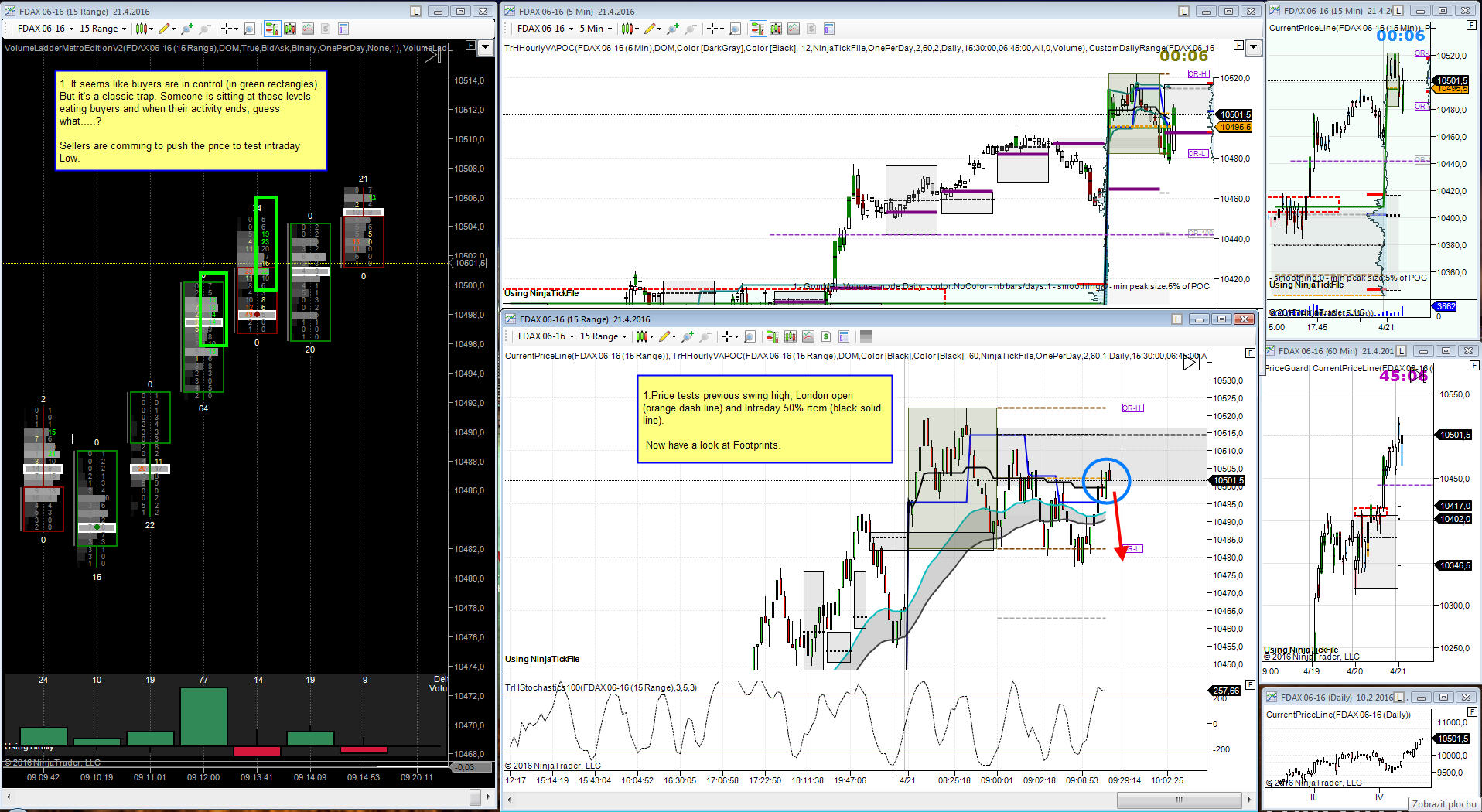Toggle L link button on left Range chart
Viewport: 1482px width, 812px height.
[416, 12]
